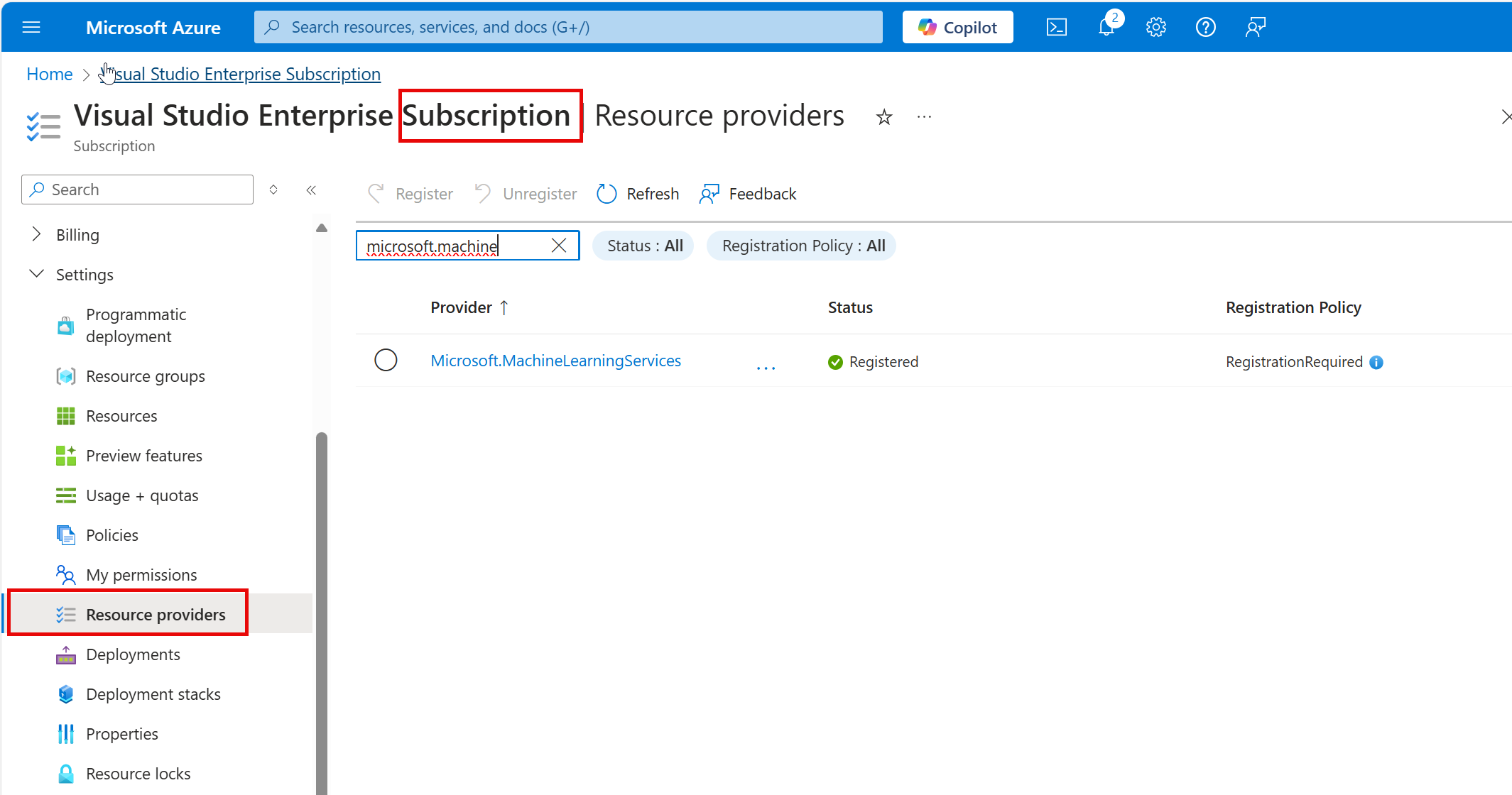
Task: Open Programmatic deployment
Action: [136, 325]
